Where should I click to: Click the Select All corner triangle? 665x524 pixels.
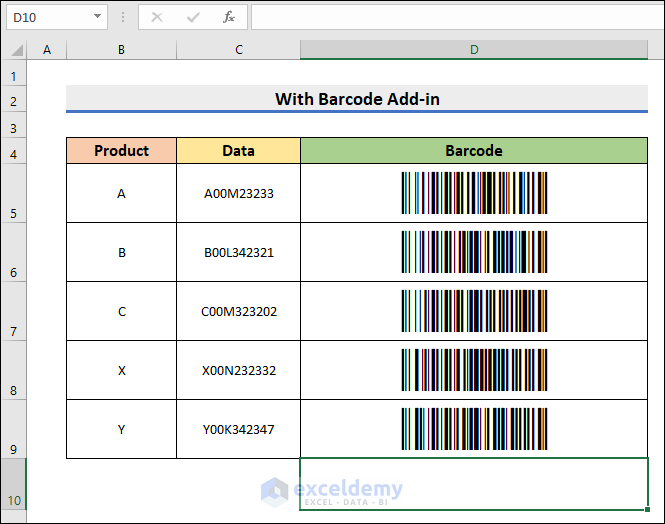pyautogui.click(x=17, y=50)
